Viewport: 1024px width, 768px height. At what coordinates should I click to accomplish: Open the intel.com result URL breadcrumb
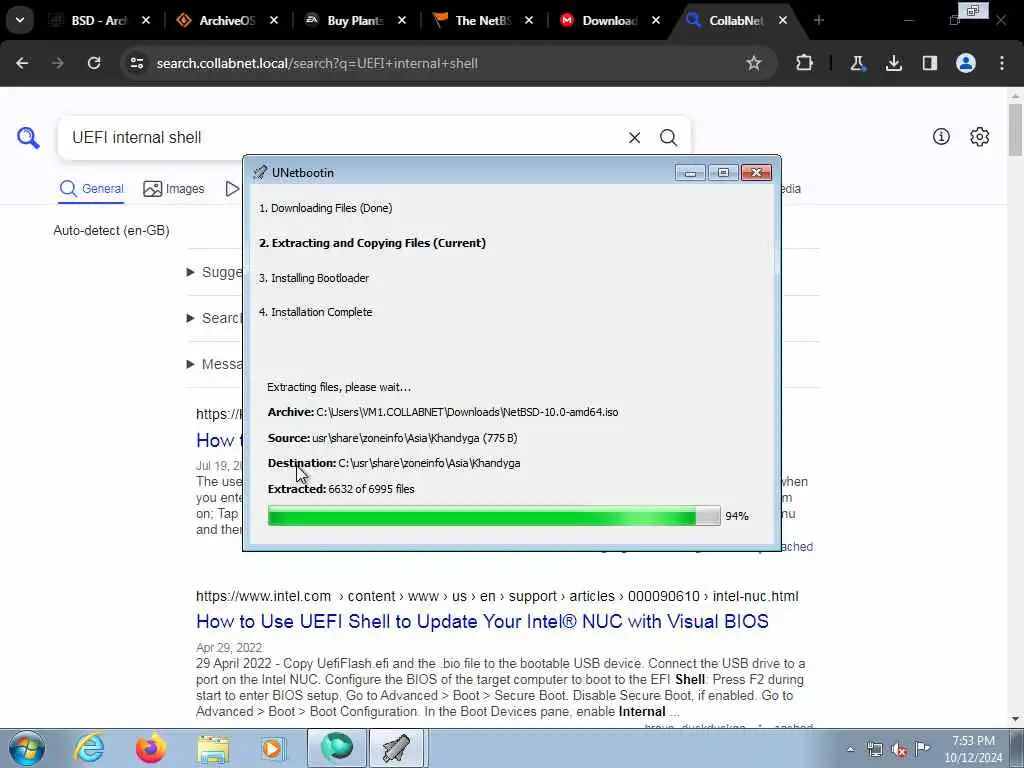[x=497, y=596]
